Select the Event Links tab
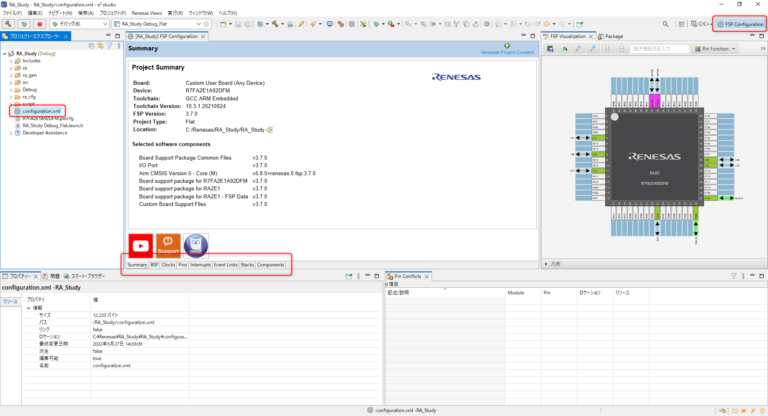The image size is (768, 416). pos(226,265)
